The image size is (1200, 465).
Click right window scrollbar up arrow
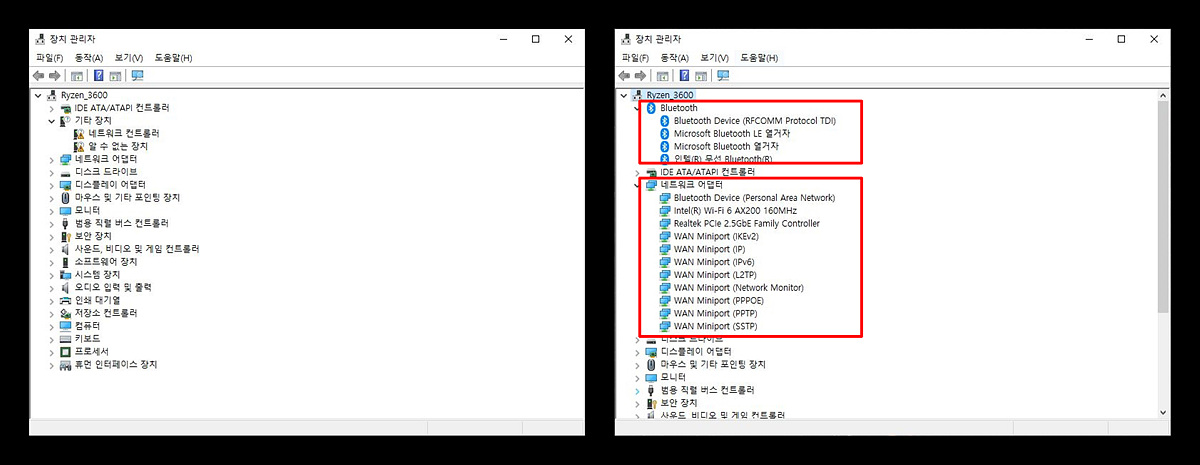pyautogui.click(x=1162, y=95)
